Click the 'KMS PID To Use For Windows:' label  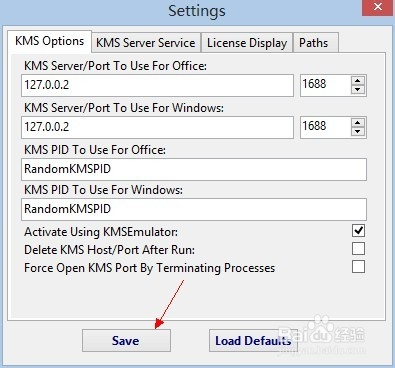click(x=103, y=190)
